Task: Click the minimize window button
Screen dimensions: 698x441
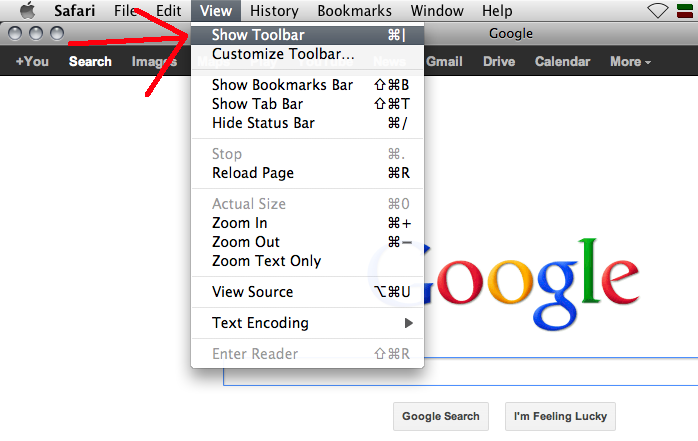Action: [36, 33]
